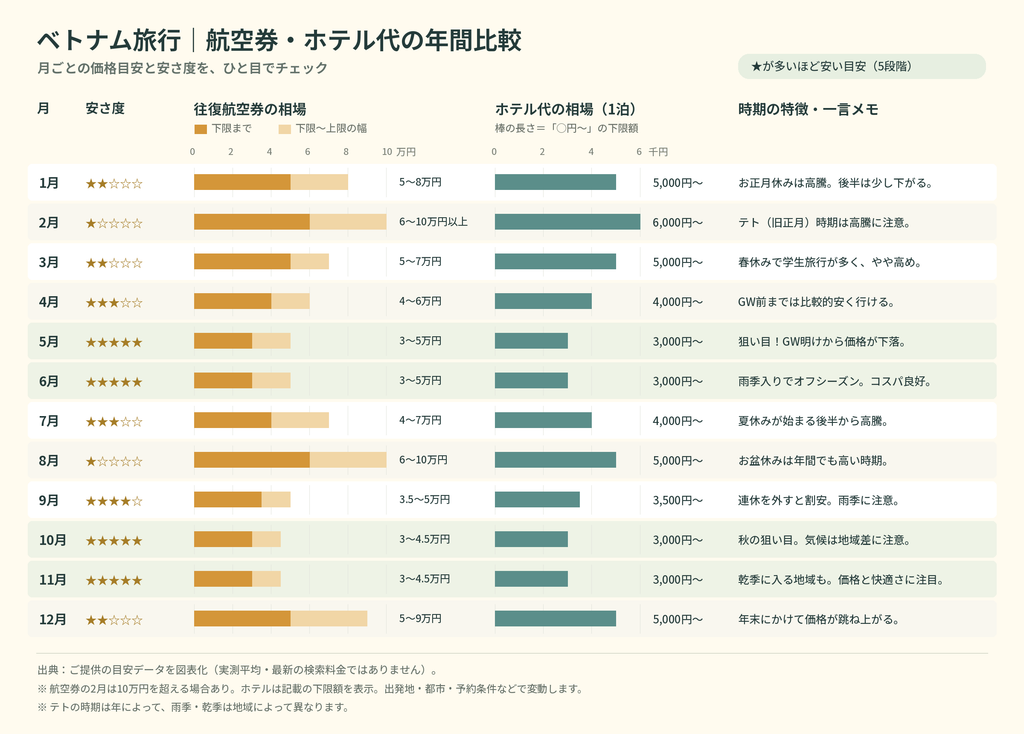Select the ホテル代の相場（1泊） column header
The image size is (1024, 734).
click(x=566, y=109)
